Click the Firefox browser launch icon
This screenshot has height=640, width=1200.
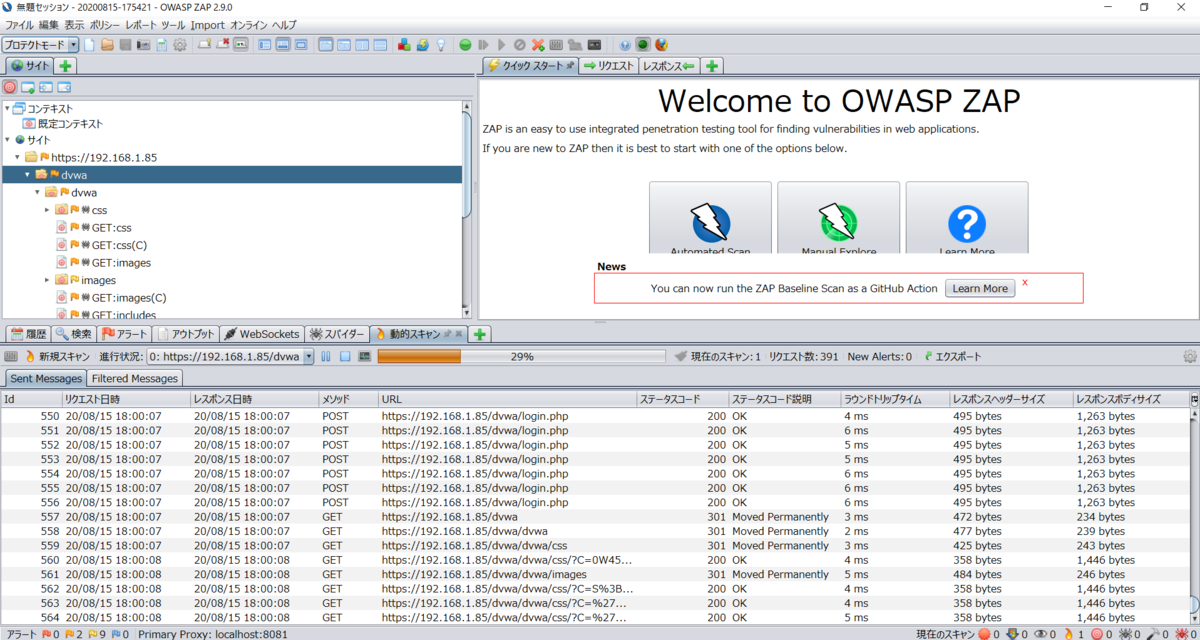click(661, 45)
